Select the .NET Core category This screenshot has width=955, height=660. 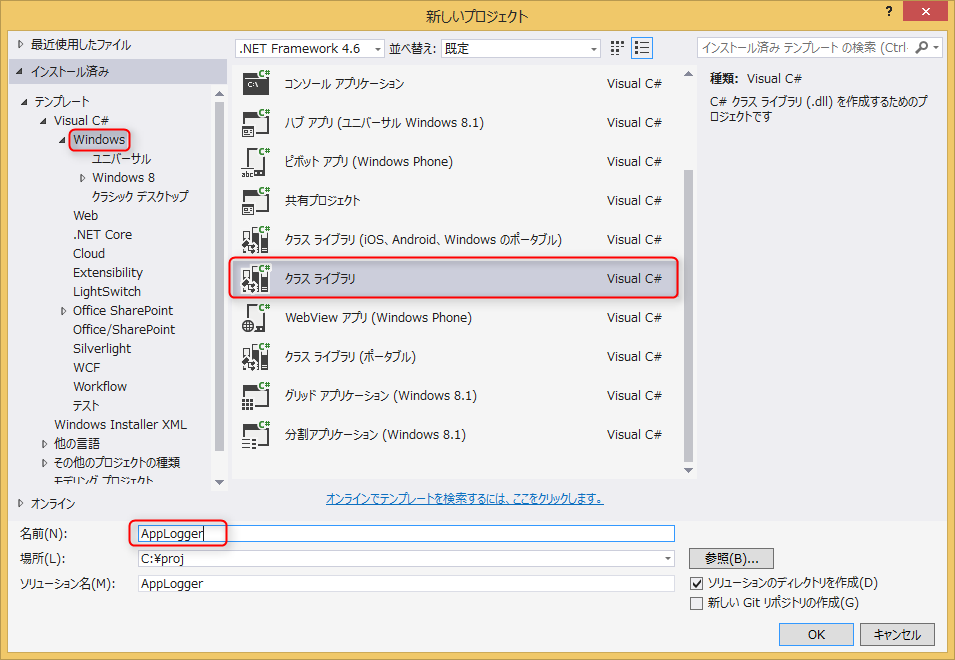click(x=102, y=234)
